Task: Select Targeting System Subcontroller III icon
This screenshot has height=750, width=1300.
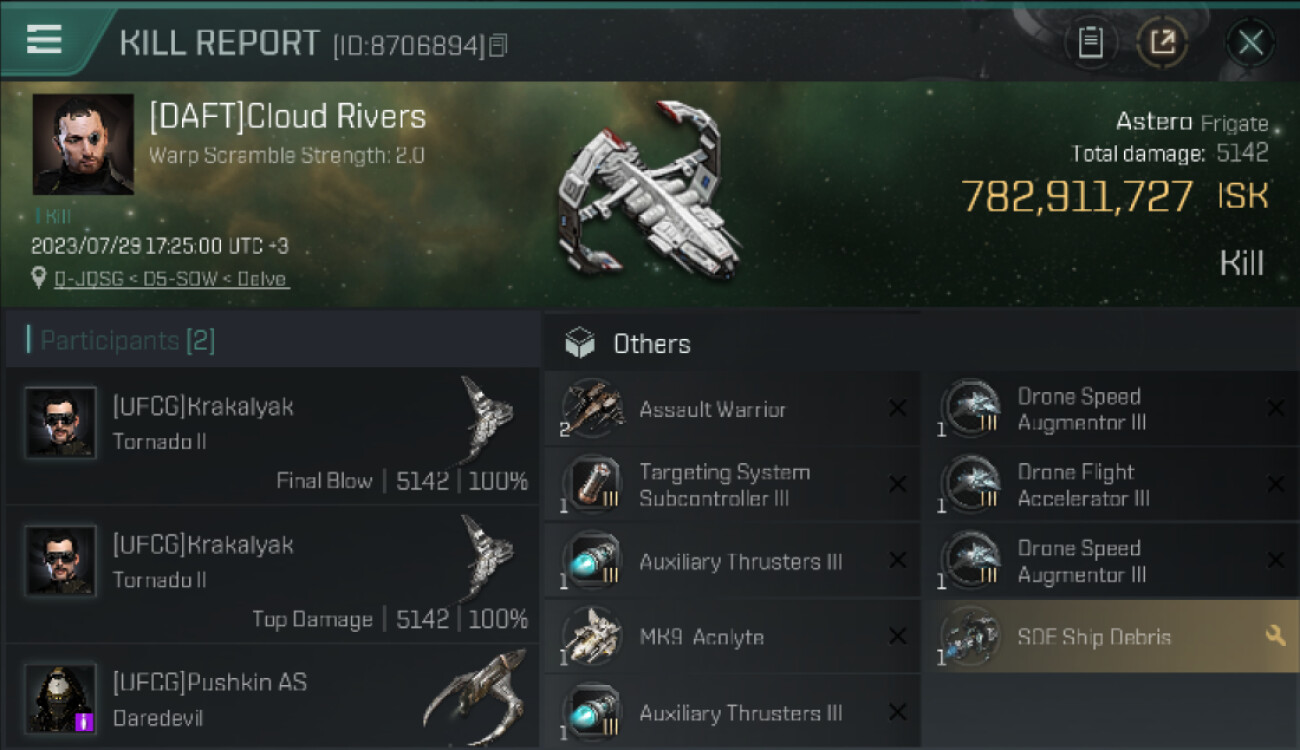Action: (x=593, y=485)
